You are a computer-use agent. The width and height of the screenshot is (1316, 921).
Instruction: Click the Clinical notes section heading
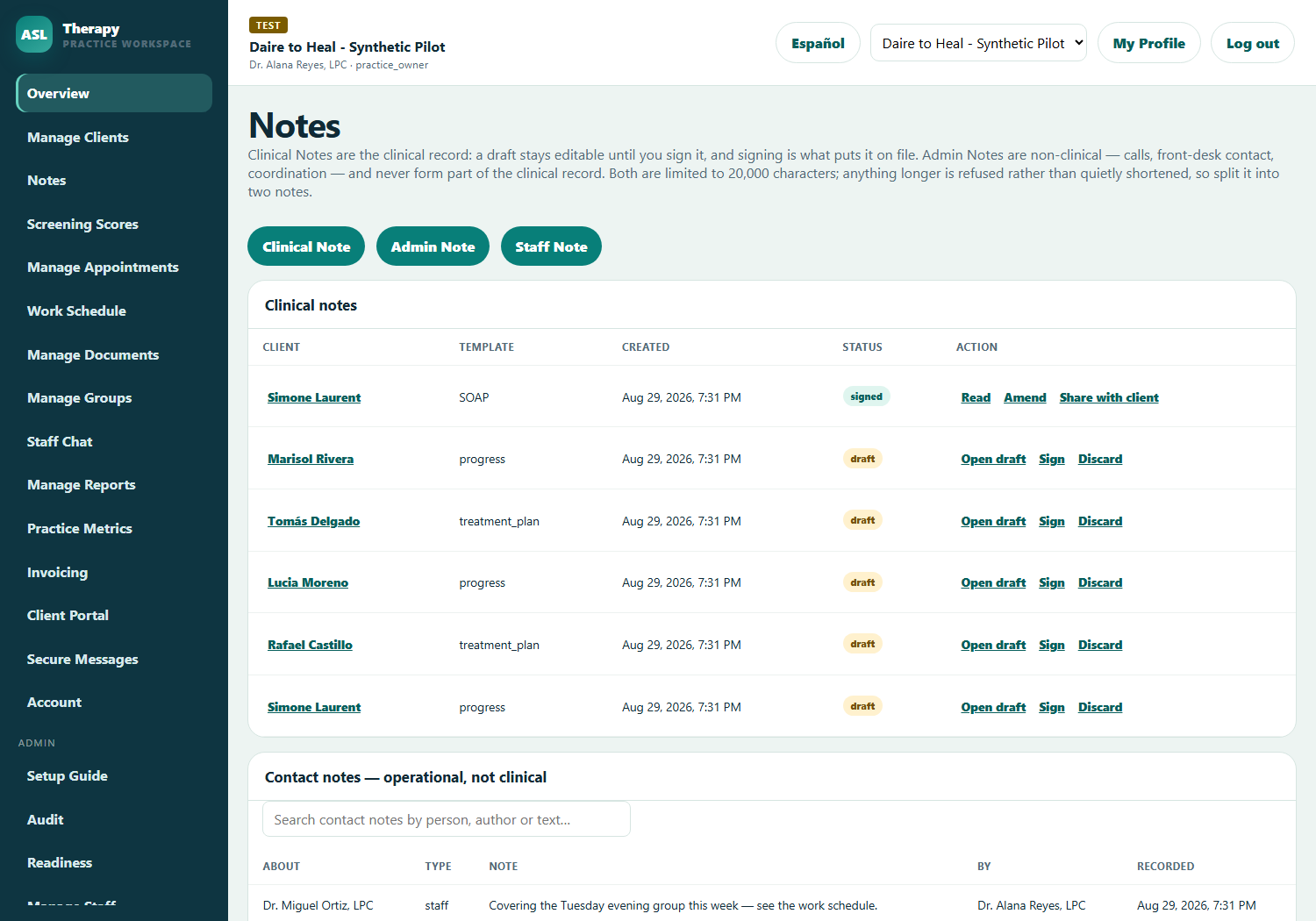(311, 305)
